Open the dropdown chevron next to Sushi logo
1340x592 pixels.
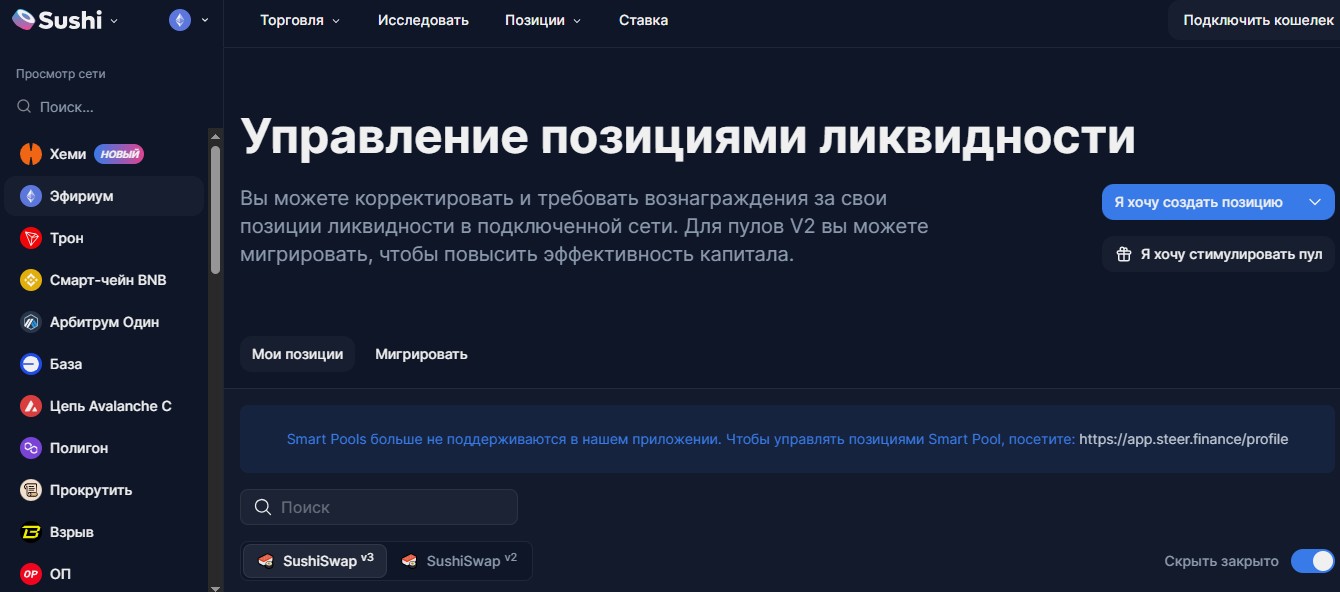tap(113, 21)
